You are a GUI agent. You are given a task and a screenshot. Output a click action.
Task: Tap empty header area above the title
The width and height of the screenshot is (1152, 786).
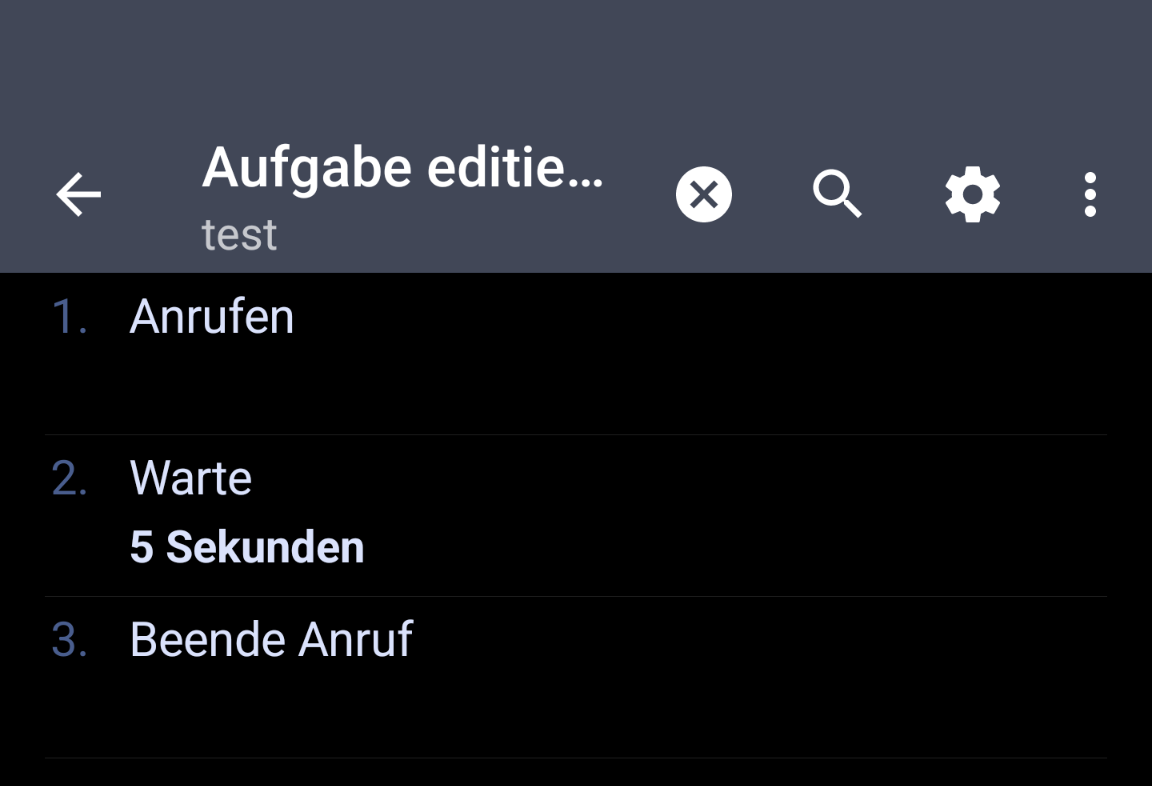[x=575, y=60]
